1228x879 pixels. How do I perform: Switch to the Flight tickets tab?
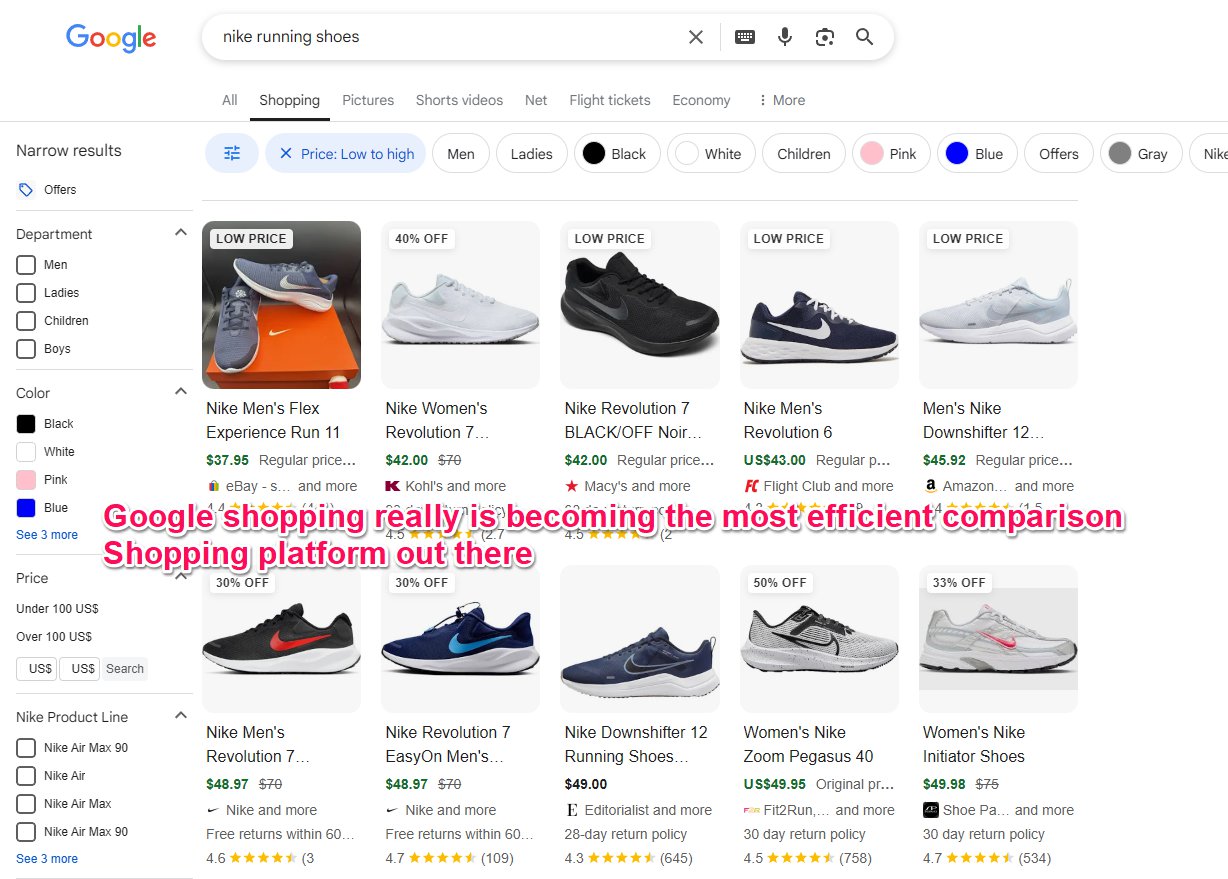point(610,100)
